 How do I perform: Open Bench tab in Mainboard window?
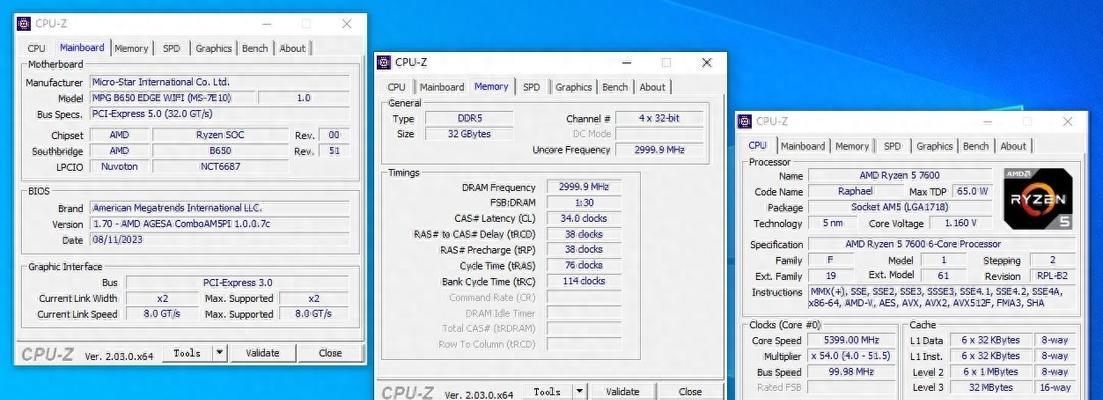(255, 49)
